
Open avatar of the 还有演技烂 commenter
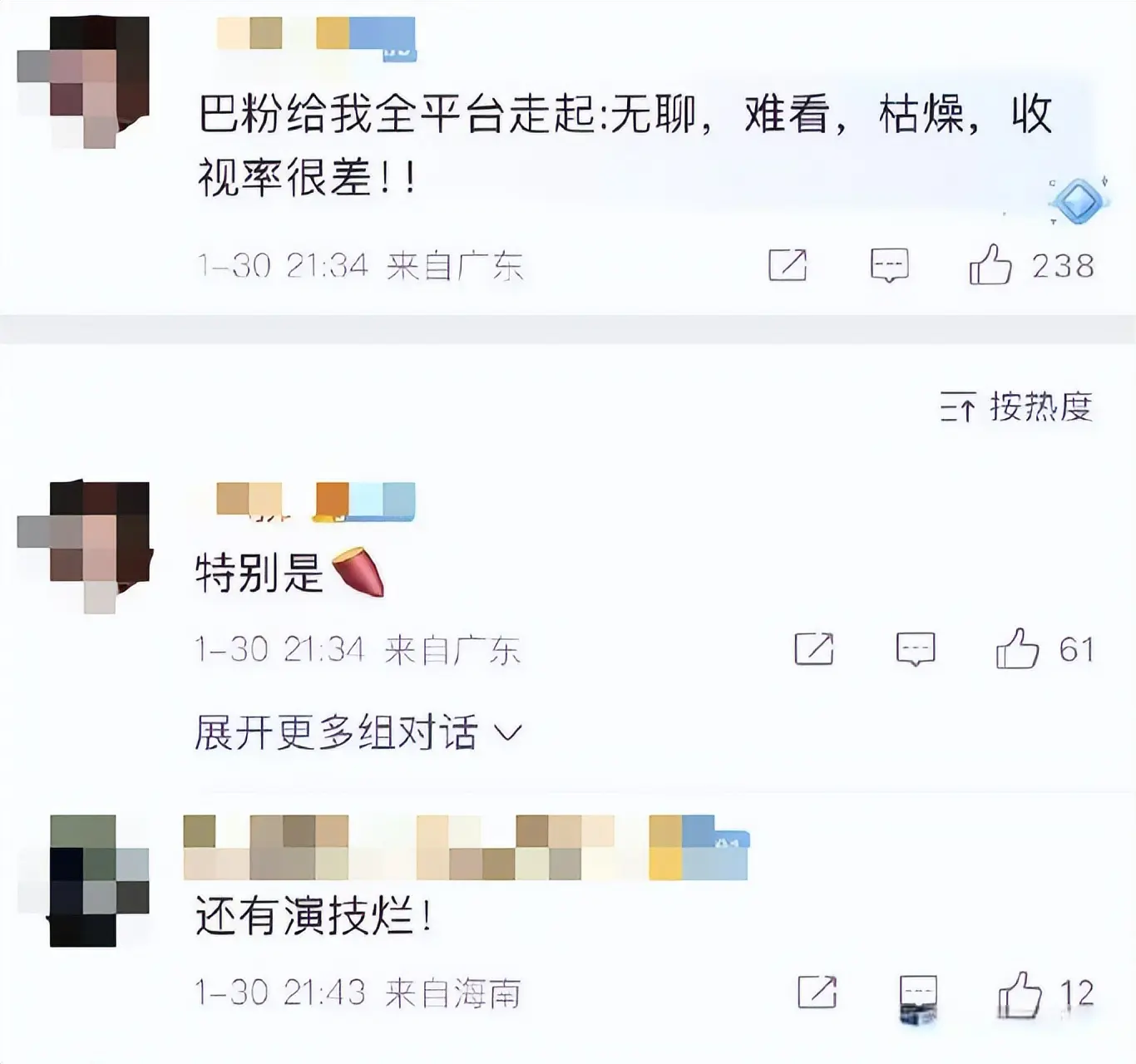tap(99, 881)
